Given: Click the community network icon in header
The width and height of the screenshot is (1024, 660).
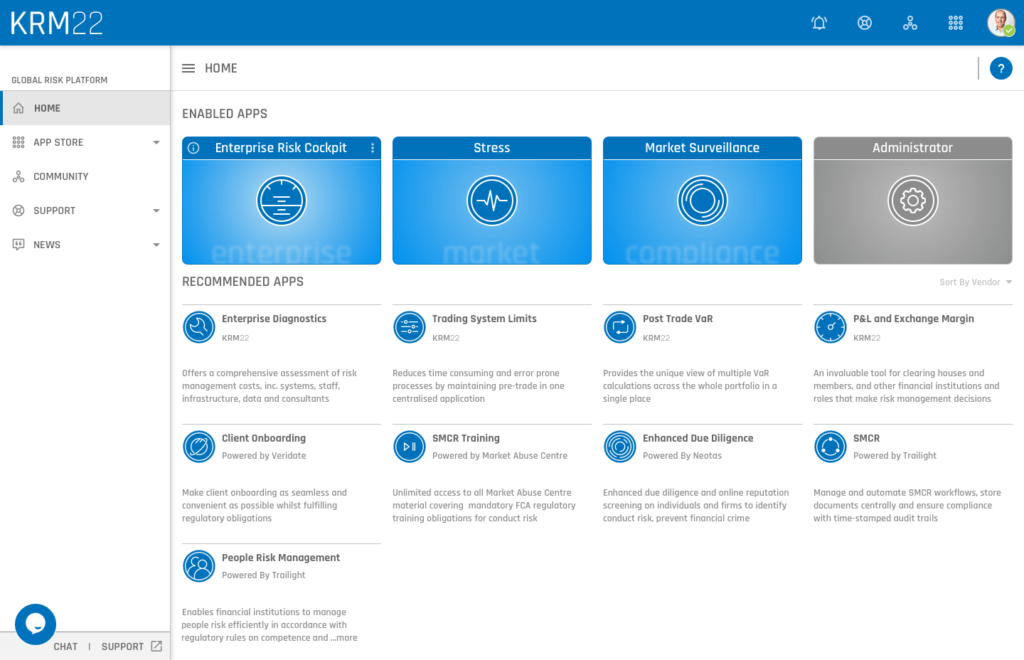Looking at the screenshot, I should coord(910,23).
